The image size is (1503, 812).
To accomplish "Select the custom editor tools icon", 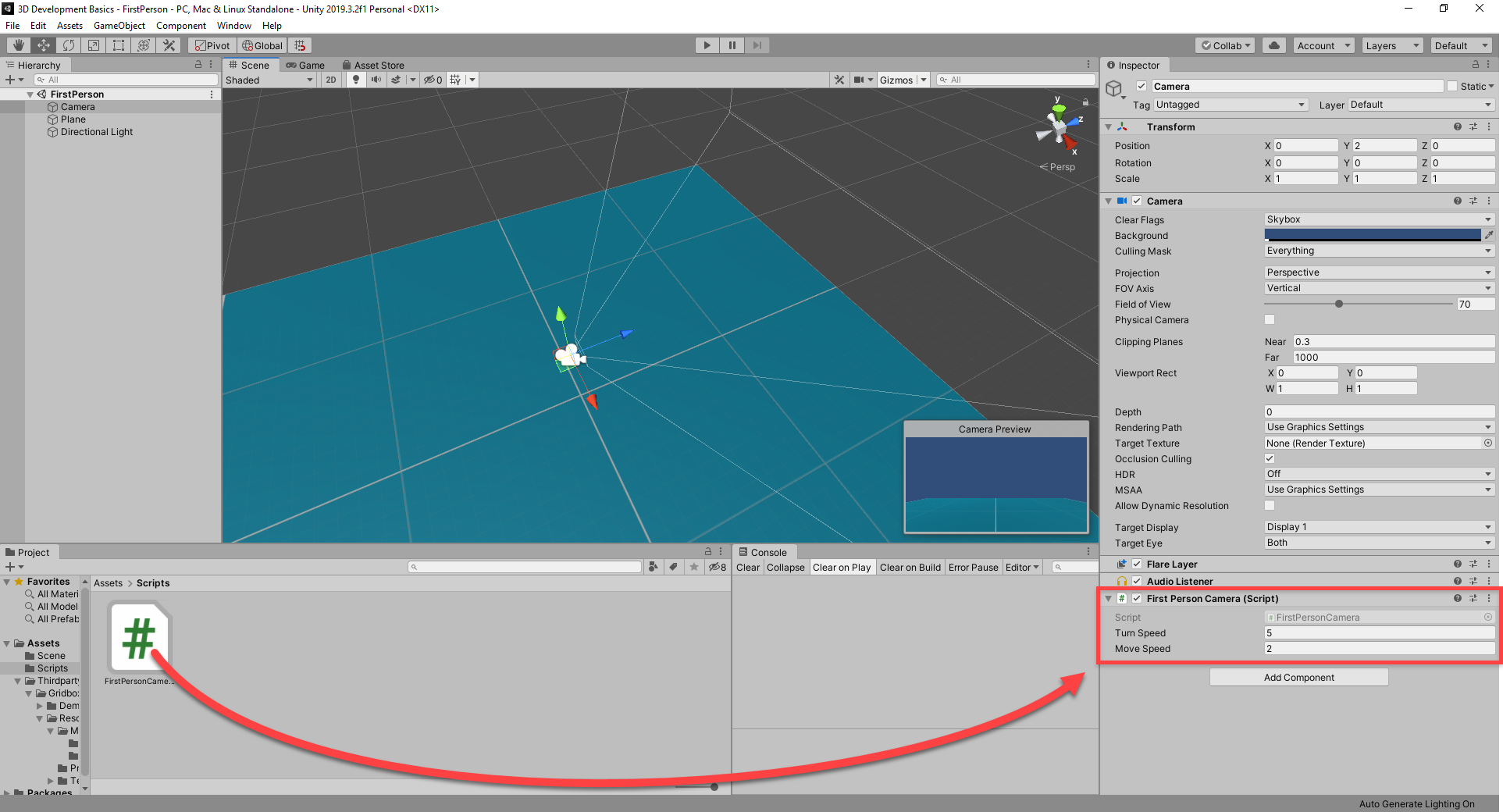I will click(x=169, y=45).
